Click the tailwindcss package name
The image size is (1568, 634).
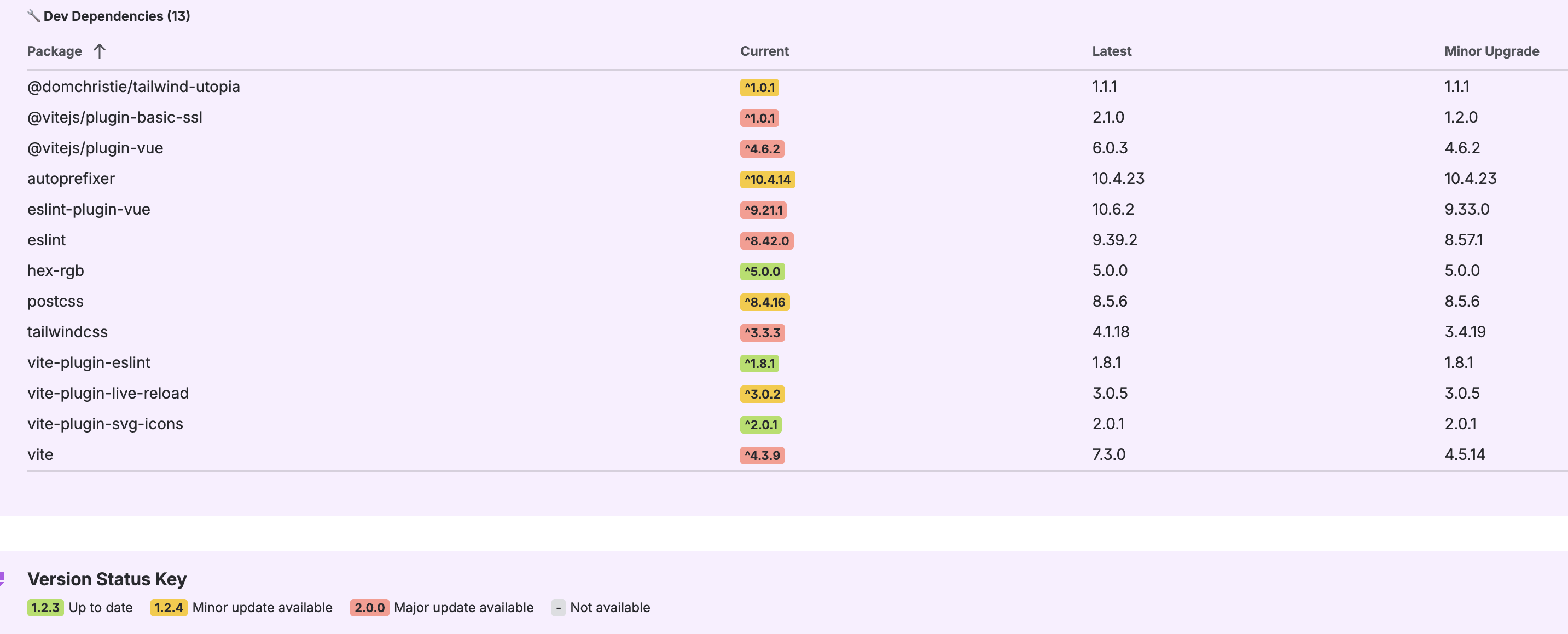click(67, 331)
